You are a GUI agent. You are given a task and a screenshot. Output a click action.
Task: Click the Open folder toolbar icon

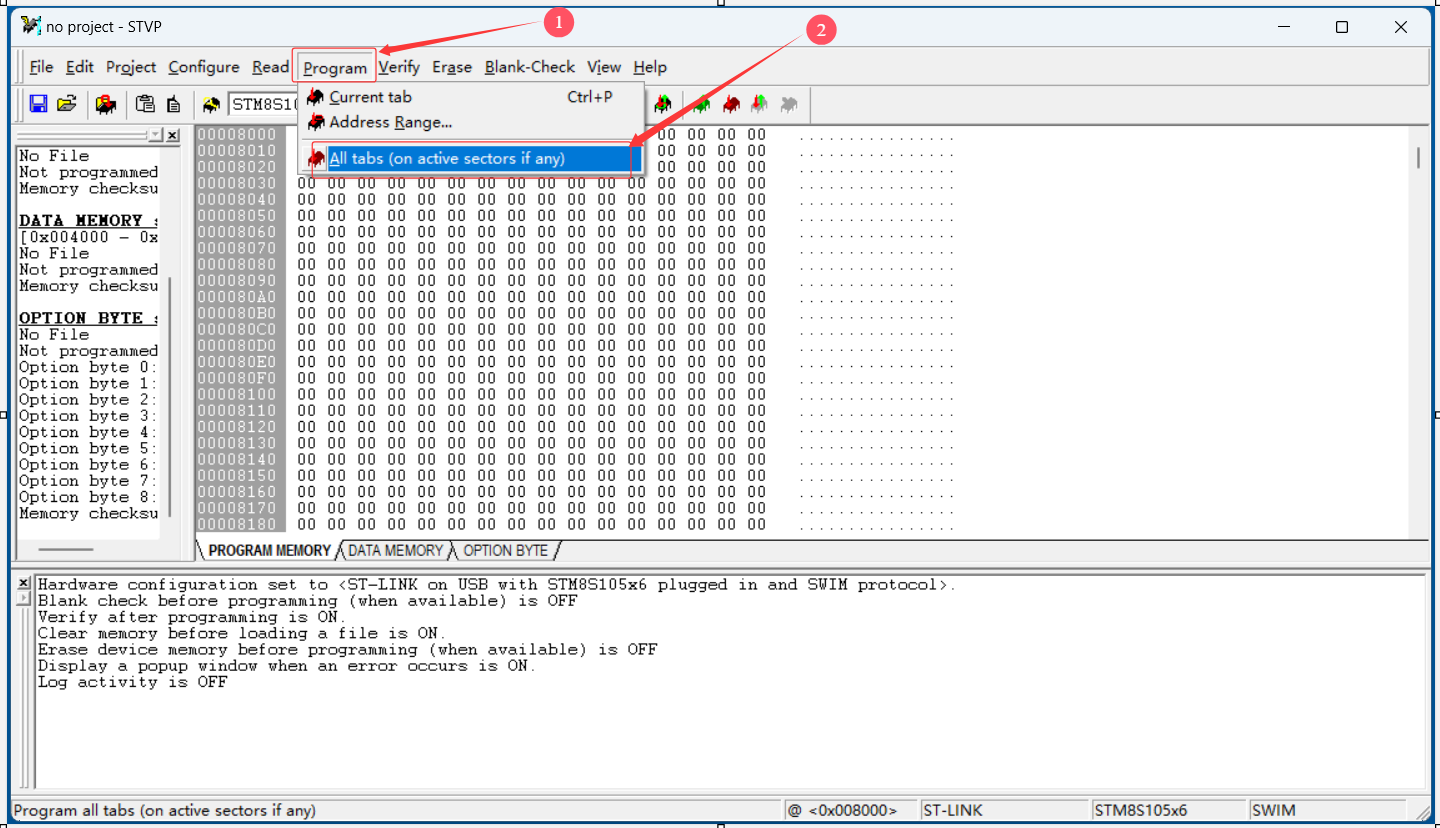click(67, 104)
